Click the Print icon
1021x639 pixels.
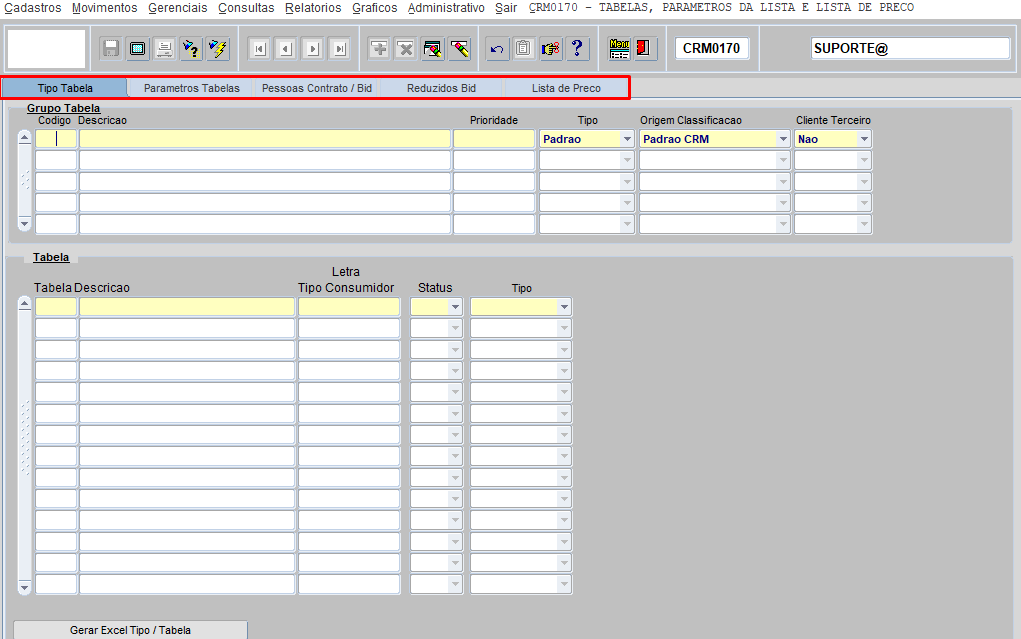[164, 49]
